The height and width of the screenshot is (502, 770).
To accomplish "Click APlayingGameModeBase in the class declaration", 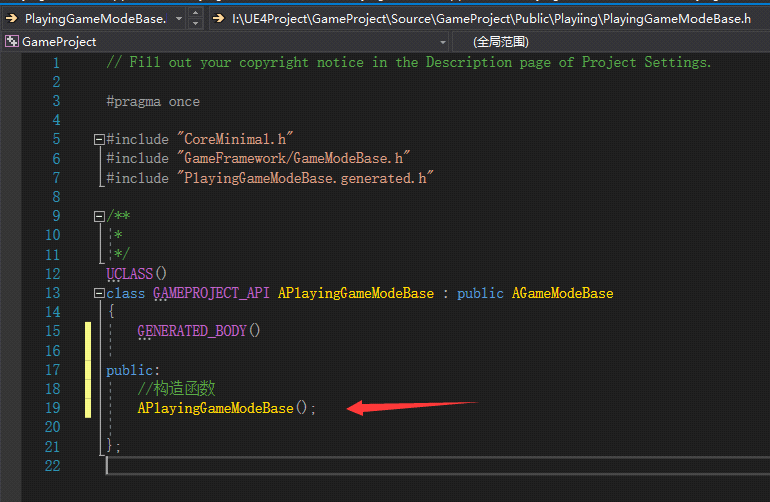I will tap(356, 293).
